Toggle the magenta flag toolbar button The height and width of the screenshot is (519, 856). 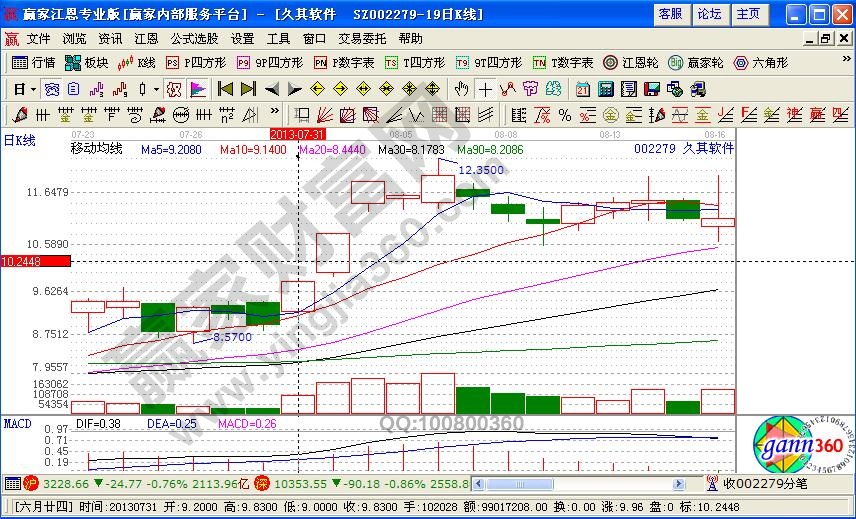click(198, 89)
